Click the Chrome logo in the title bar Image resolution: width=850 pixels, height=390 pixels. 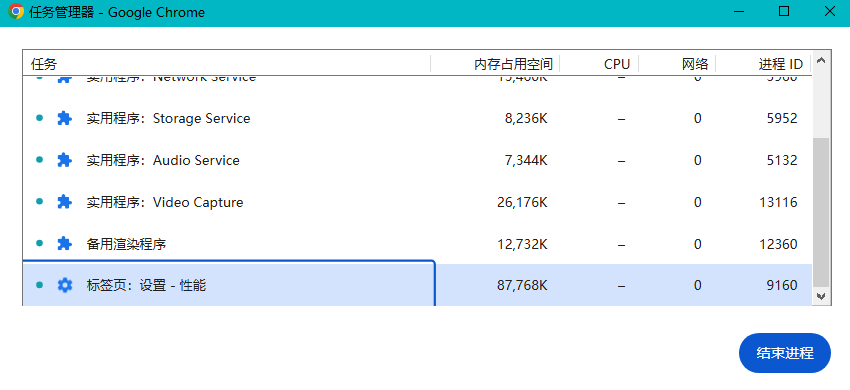[x=16, y=12]
